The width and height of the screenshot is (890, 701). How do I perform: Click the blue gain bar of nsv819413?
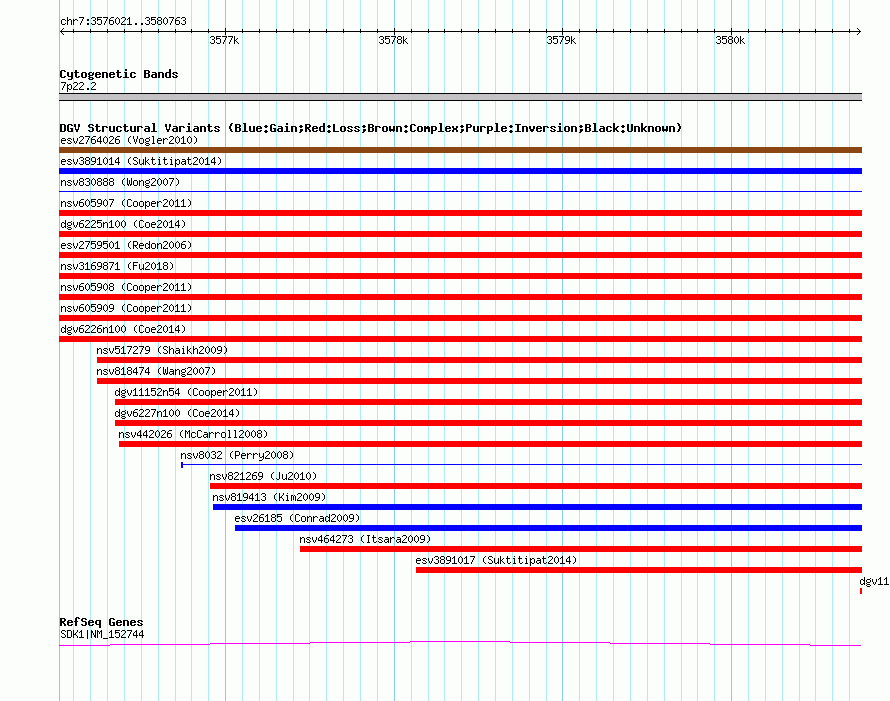tap(538, 507)
